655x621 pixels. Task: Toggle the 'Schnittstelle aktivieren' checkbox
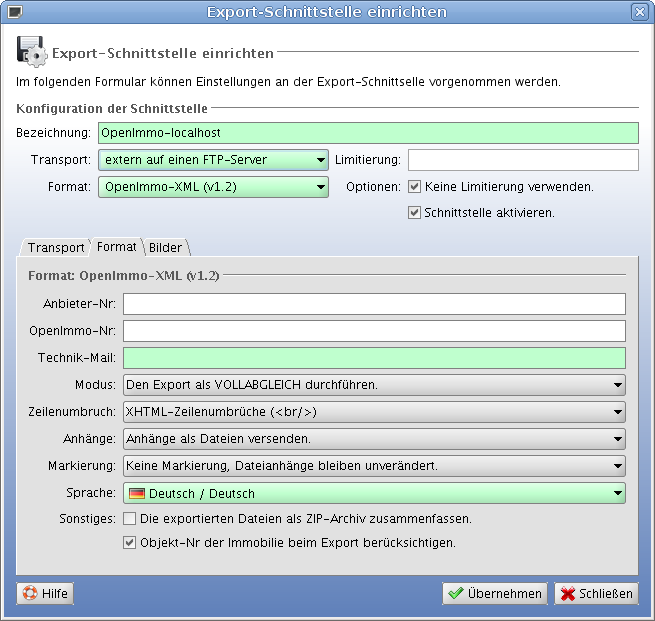(x=414, y=213)
